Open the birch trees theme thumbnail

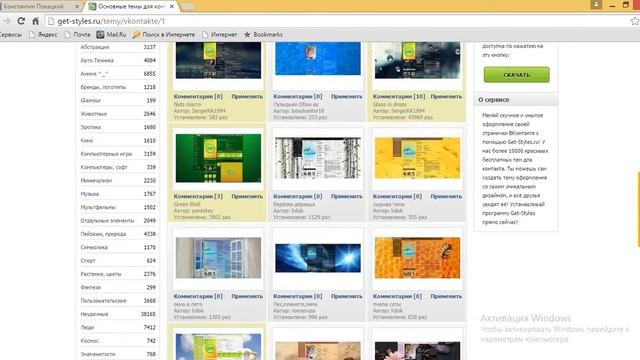(318, 158)
